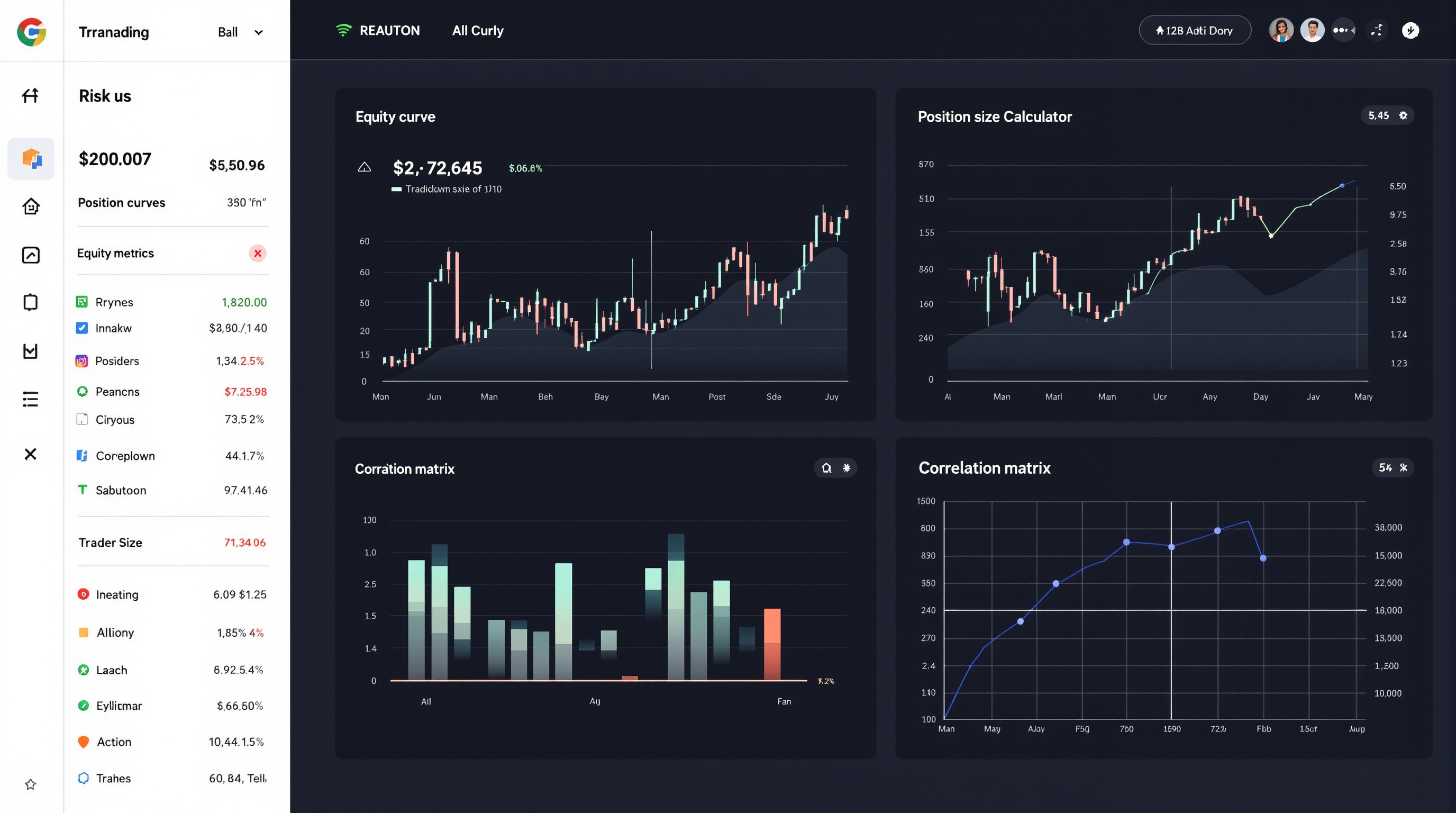The width and height of the screenshot is (1456, 813).
Task: Open the house sidebar icon
Action: tap(31, 206)
